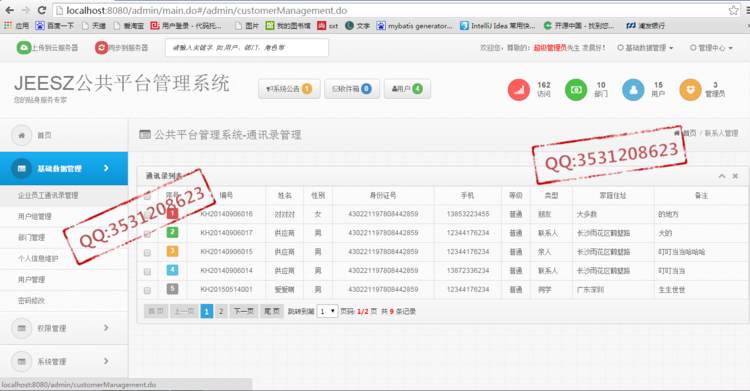Click page 1 pagination button
The image size is (750, 391).
(207, 311)
